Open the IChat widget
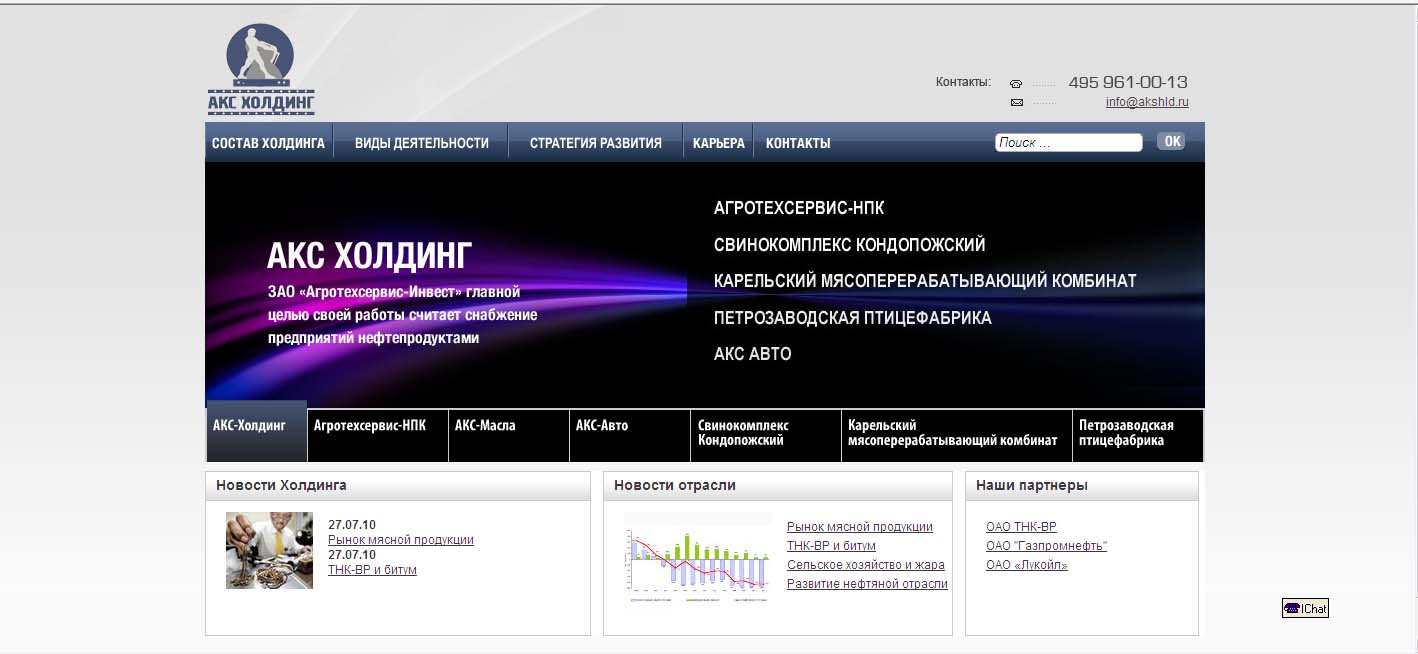The image size is (1418, 654). click(1305, 608)
